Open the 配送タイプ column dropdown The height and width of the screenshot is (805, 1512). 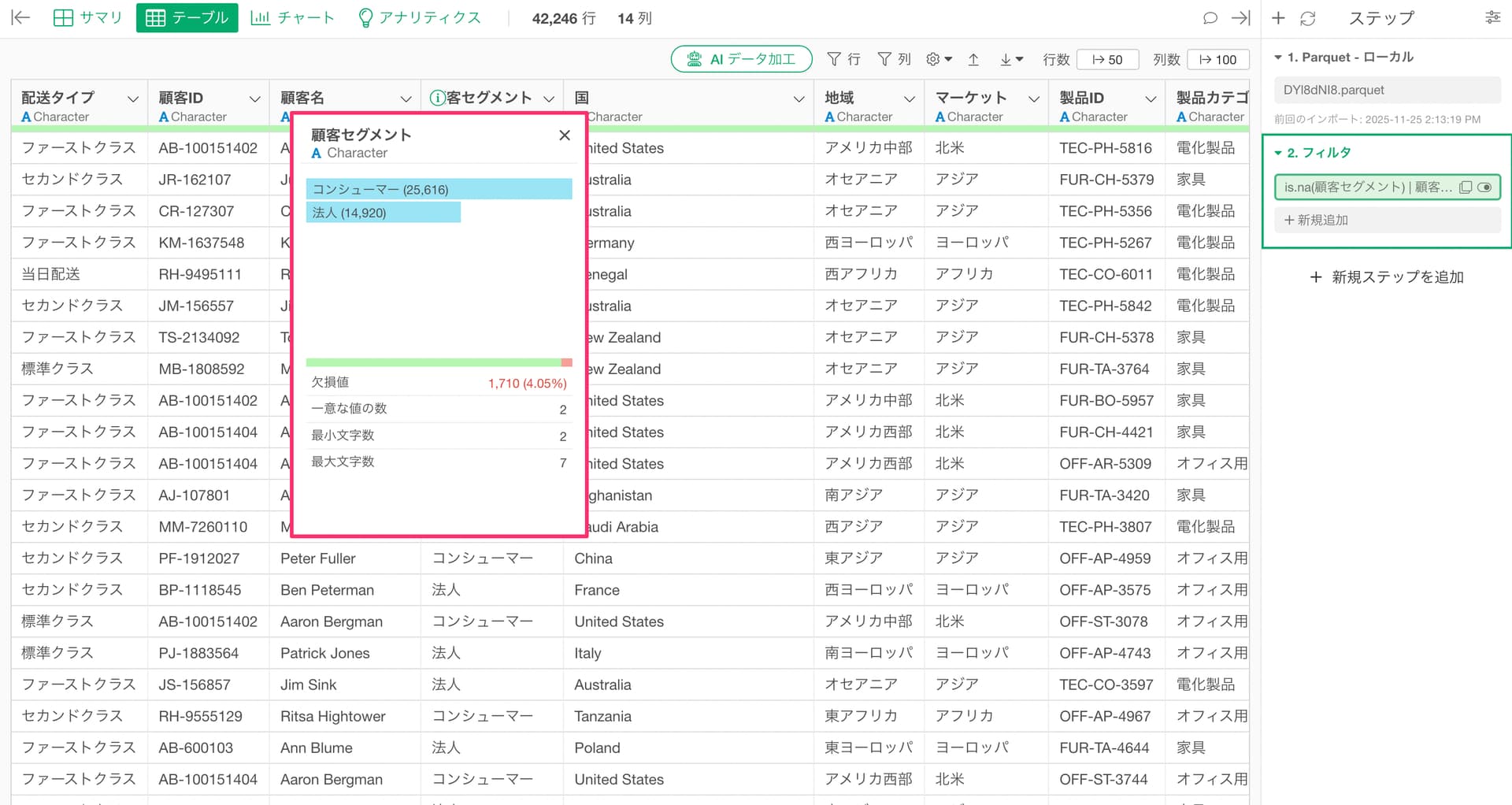[132, 98]
